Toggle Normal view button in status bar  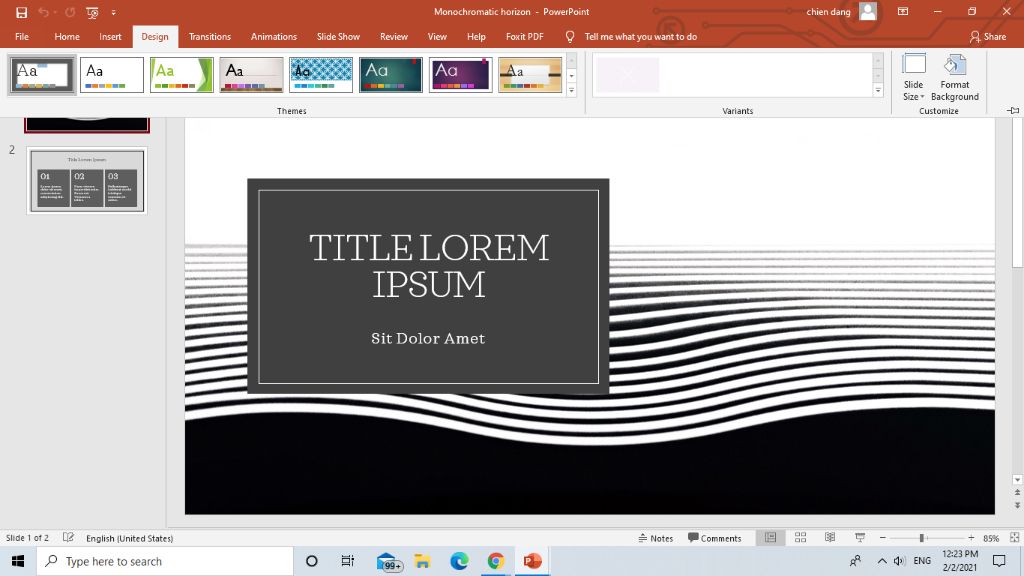[770, 538]
